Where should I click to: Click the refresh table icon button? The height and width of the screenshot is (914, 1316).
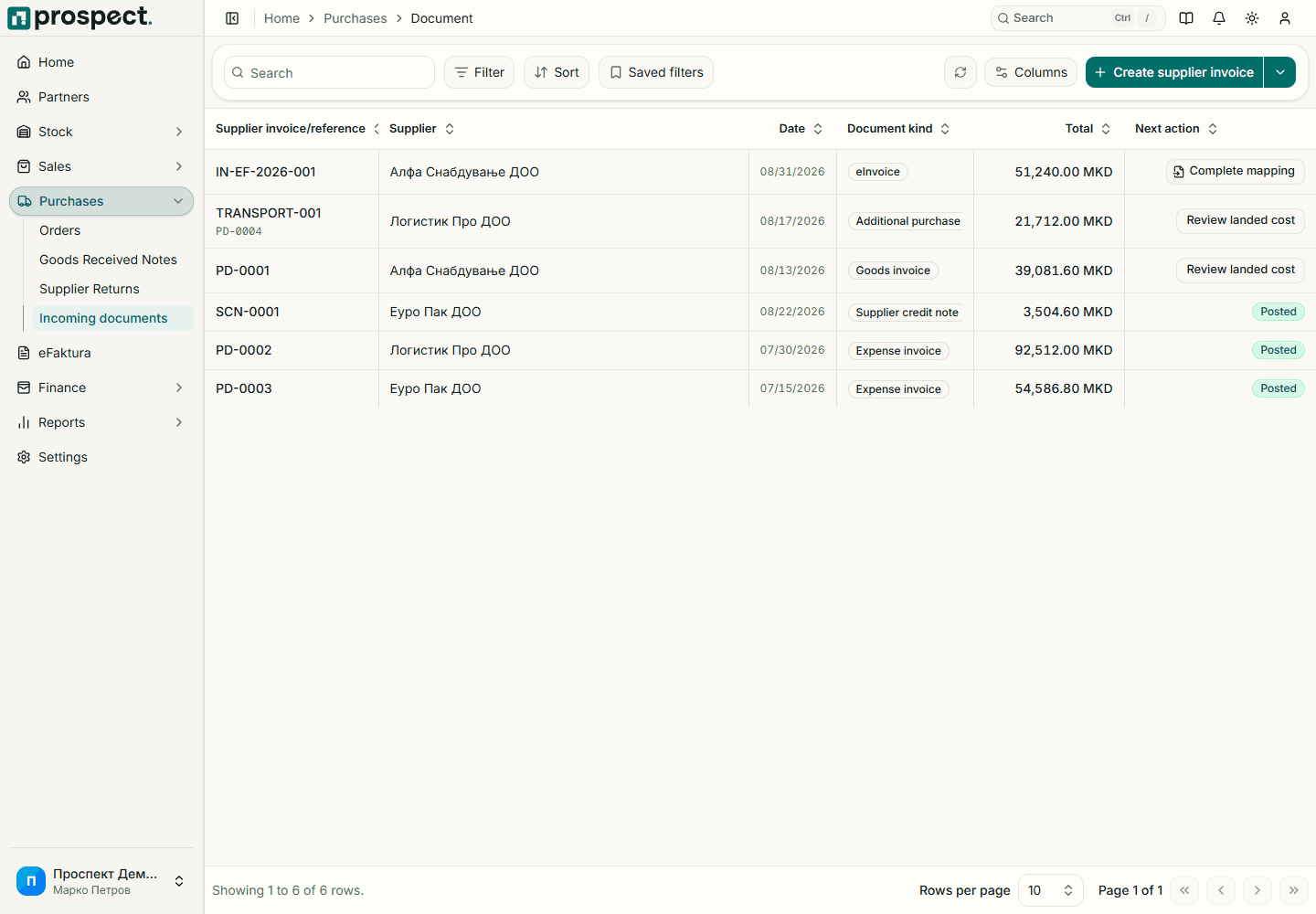point(960,72)
